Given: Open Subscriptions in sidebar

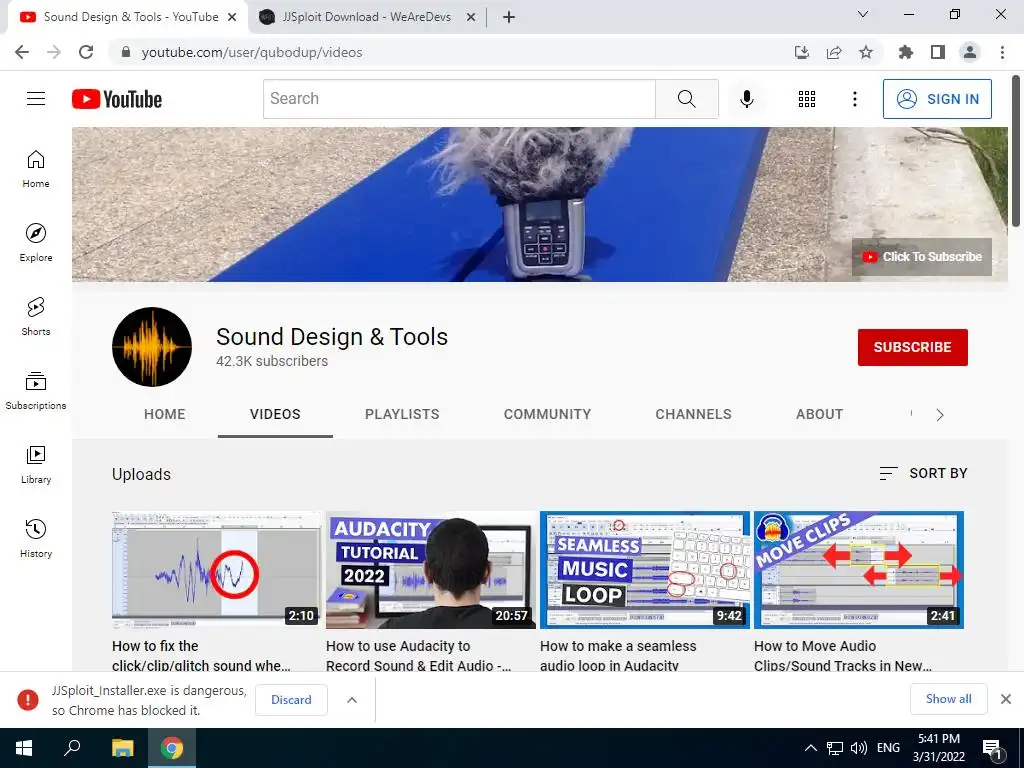Looking at the screenshot, I should point(36,391).
